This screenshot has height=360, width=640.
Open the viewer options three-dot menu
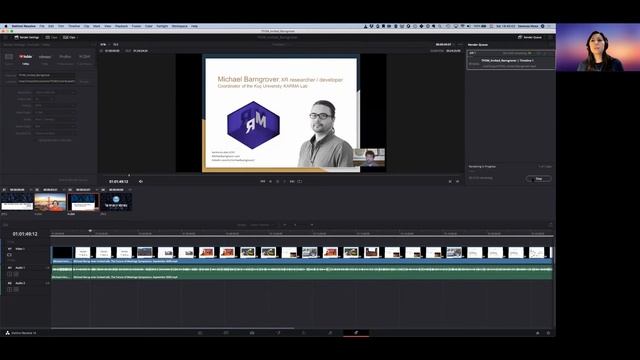pyautogui.click(x=460, y=44)
